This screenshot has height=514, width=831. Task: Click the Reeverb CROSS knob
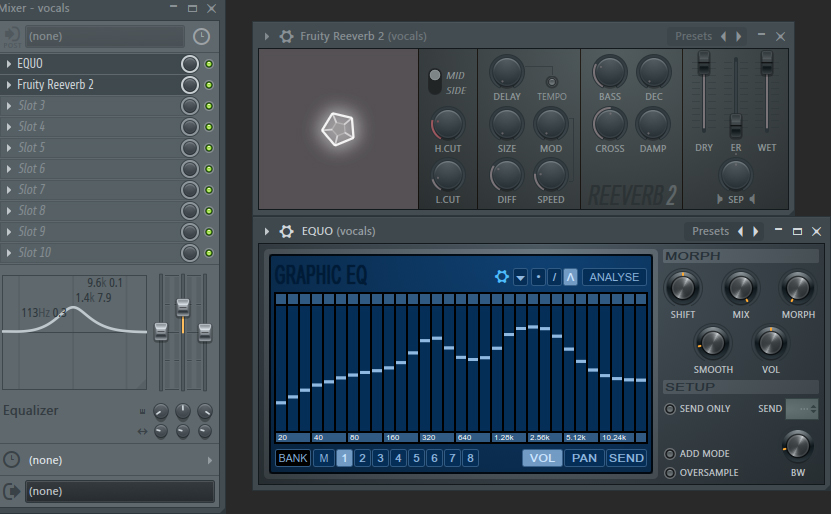(609, 125)
